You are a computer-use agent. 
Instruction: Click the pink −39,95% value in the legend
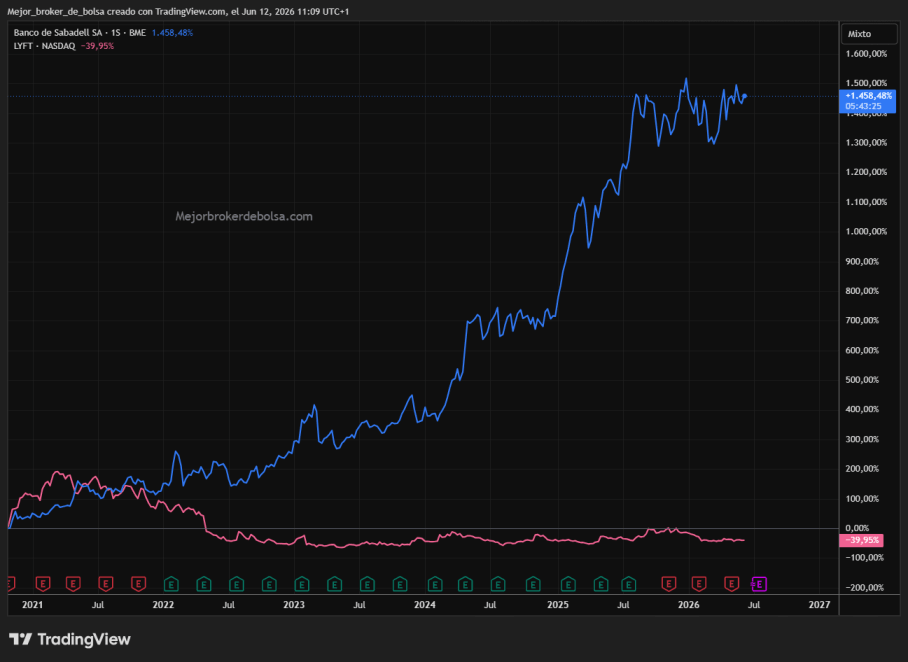97,46
